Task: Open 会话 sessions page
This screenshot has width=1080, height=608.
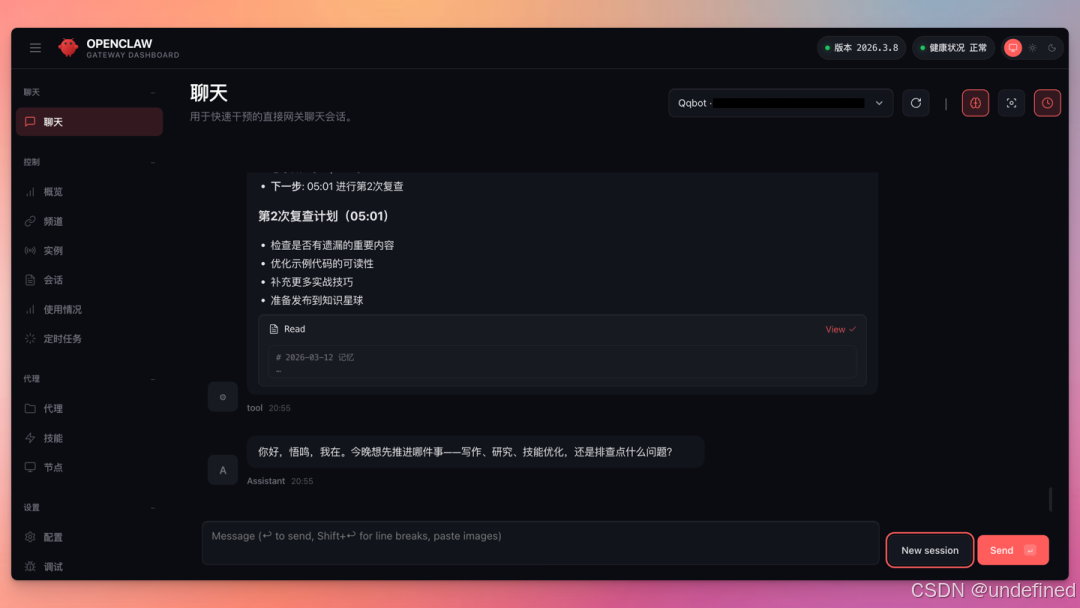Action: click(90, 280)
